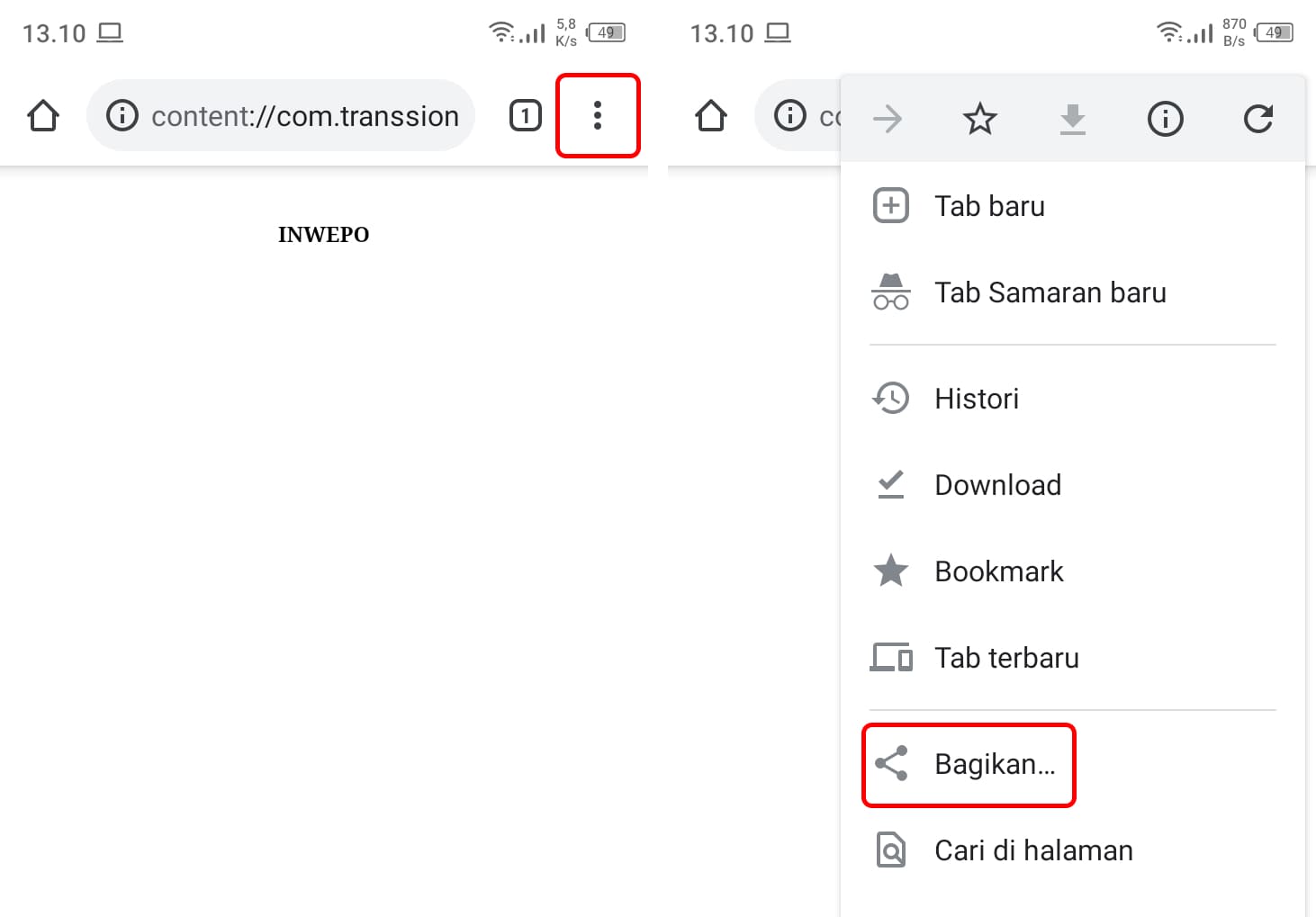Tap the star icon to bookmark the page
The width and height of the screenshot is (1316, 917).
tap(979, 117)
